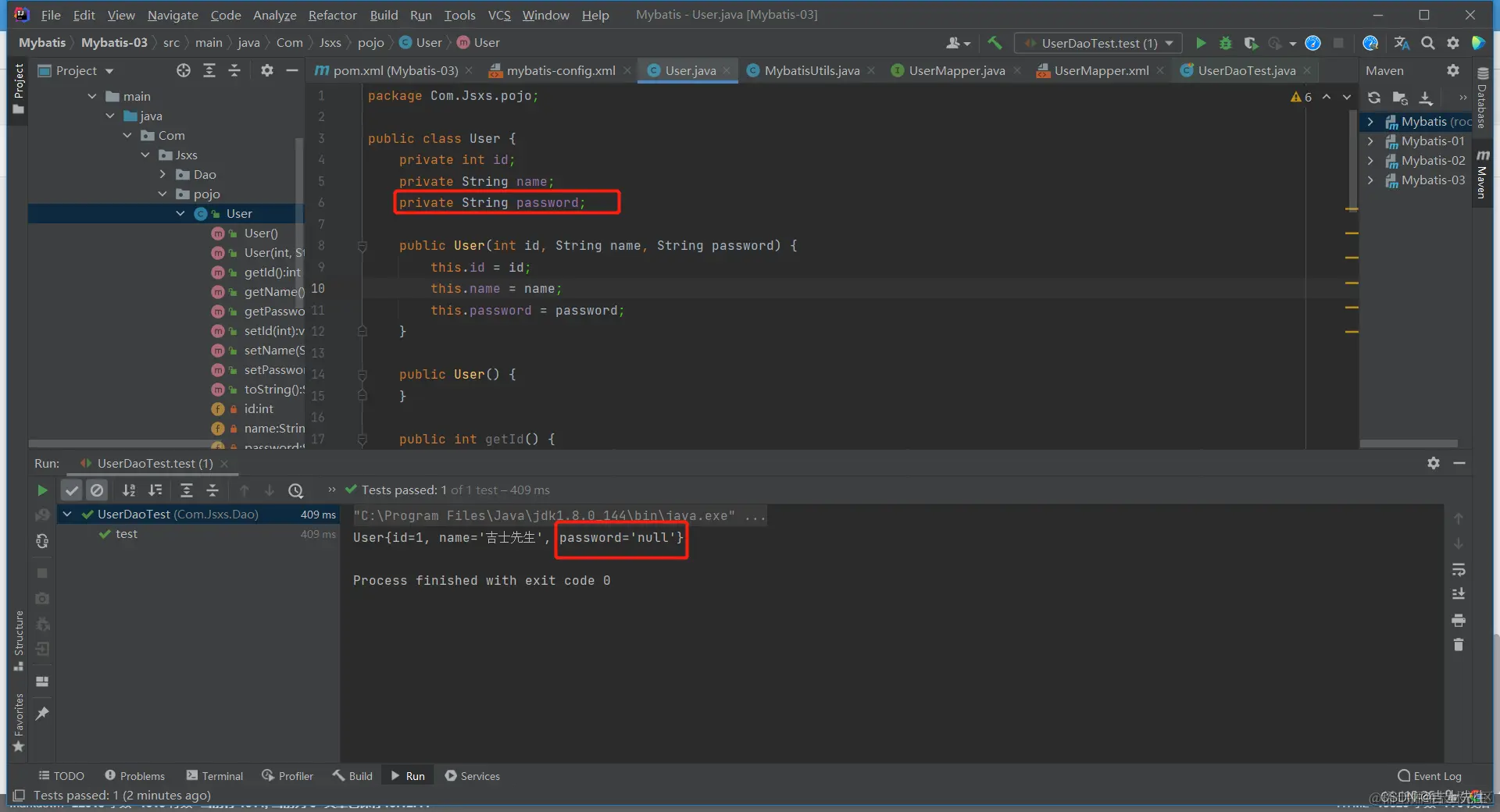Pin the Run tab
Screen dimensions: 1500x812
click(x=42, y=714)
